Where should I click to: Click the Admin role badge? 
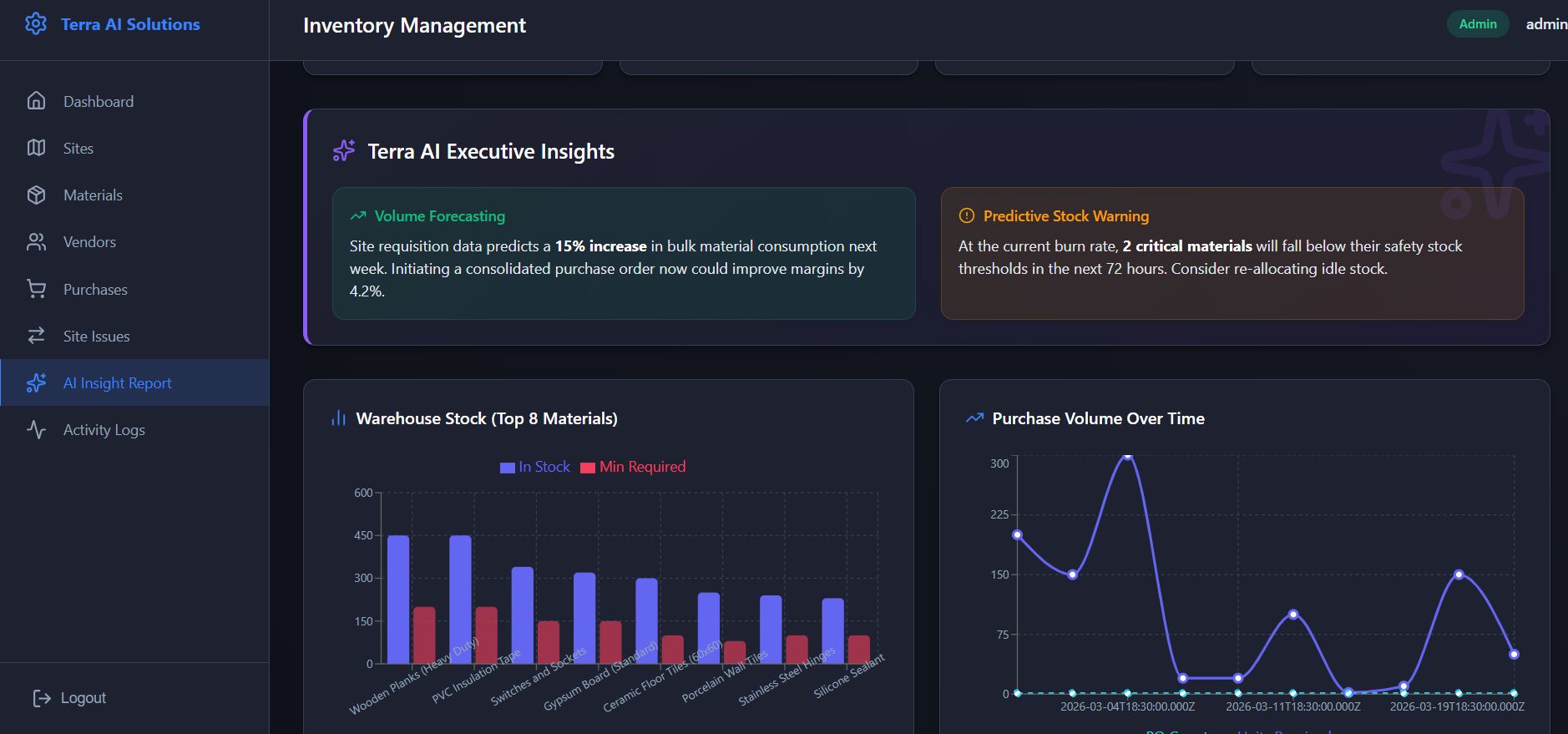[1477, 24]
